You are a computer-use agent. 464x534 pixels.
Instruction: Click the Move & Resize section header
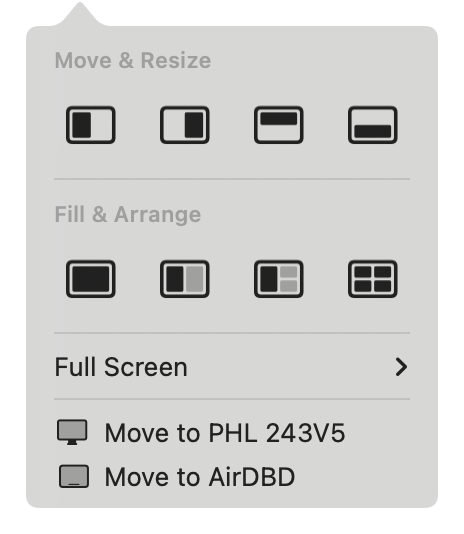point(133,61)
